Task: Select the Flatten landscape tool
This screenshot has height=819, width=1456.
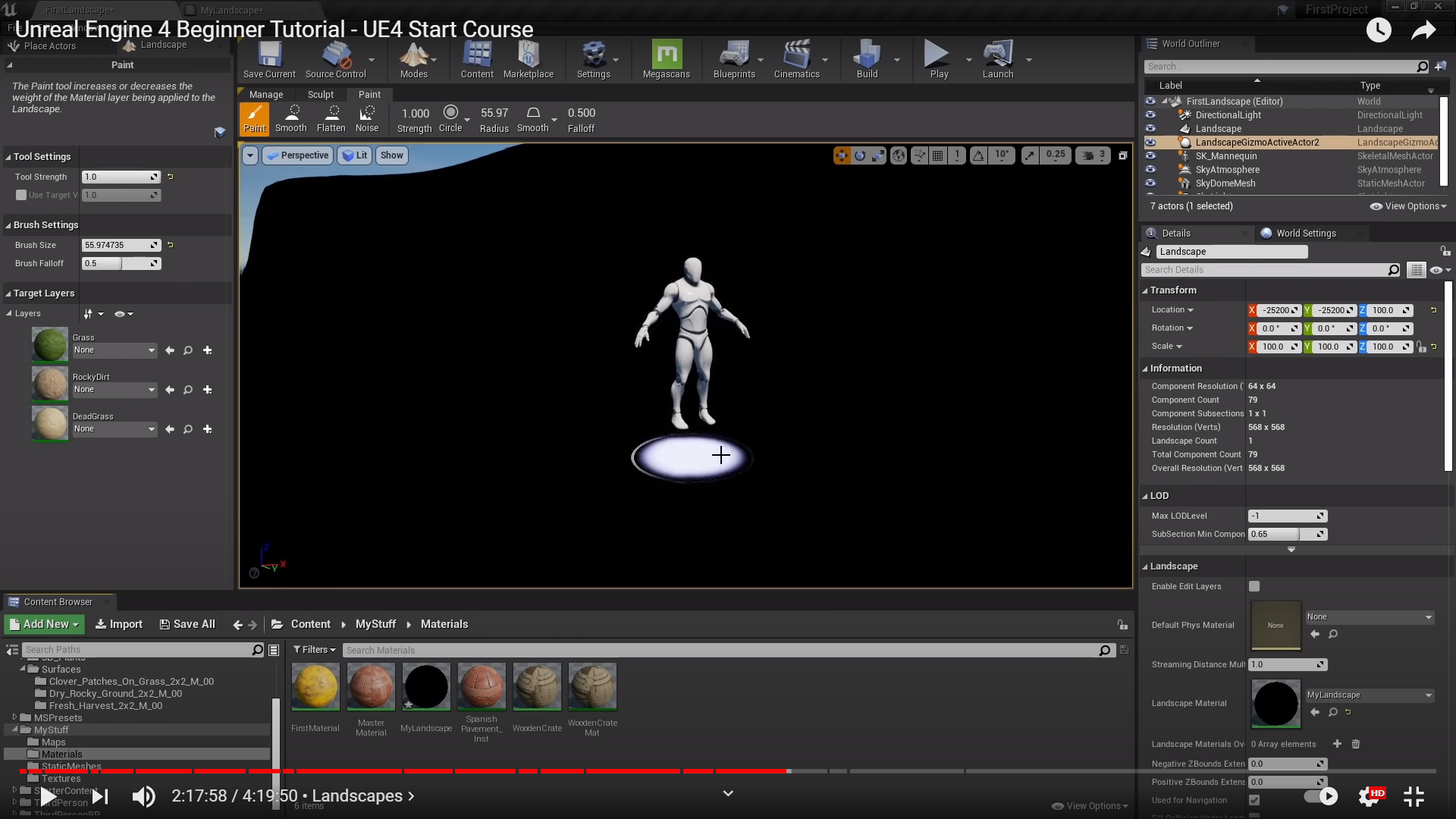Action: (331, 118)
